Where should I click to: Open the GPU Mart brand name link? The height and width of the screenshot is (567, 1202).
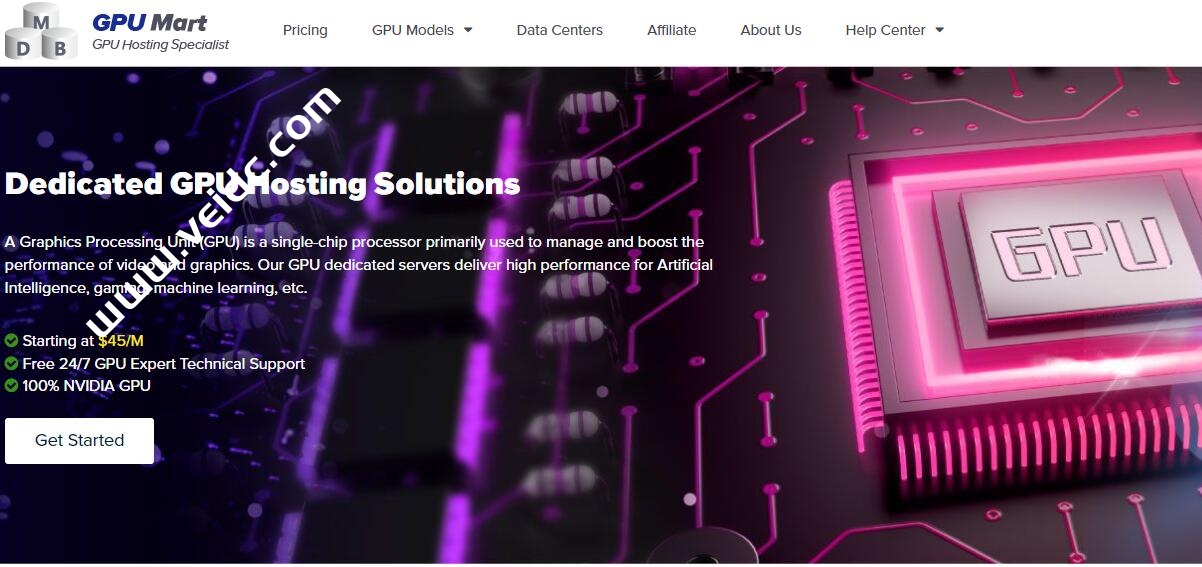[149, 22]
